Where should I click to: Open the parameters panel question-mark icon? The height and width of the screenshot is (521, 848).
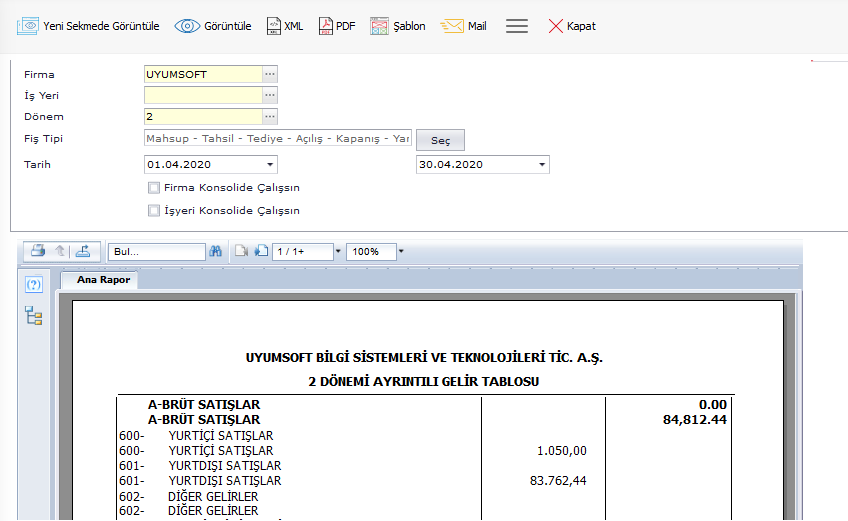pyautogui.click(x=34, y=285)
